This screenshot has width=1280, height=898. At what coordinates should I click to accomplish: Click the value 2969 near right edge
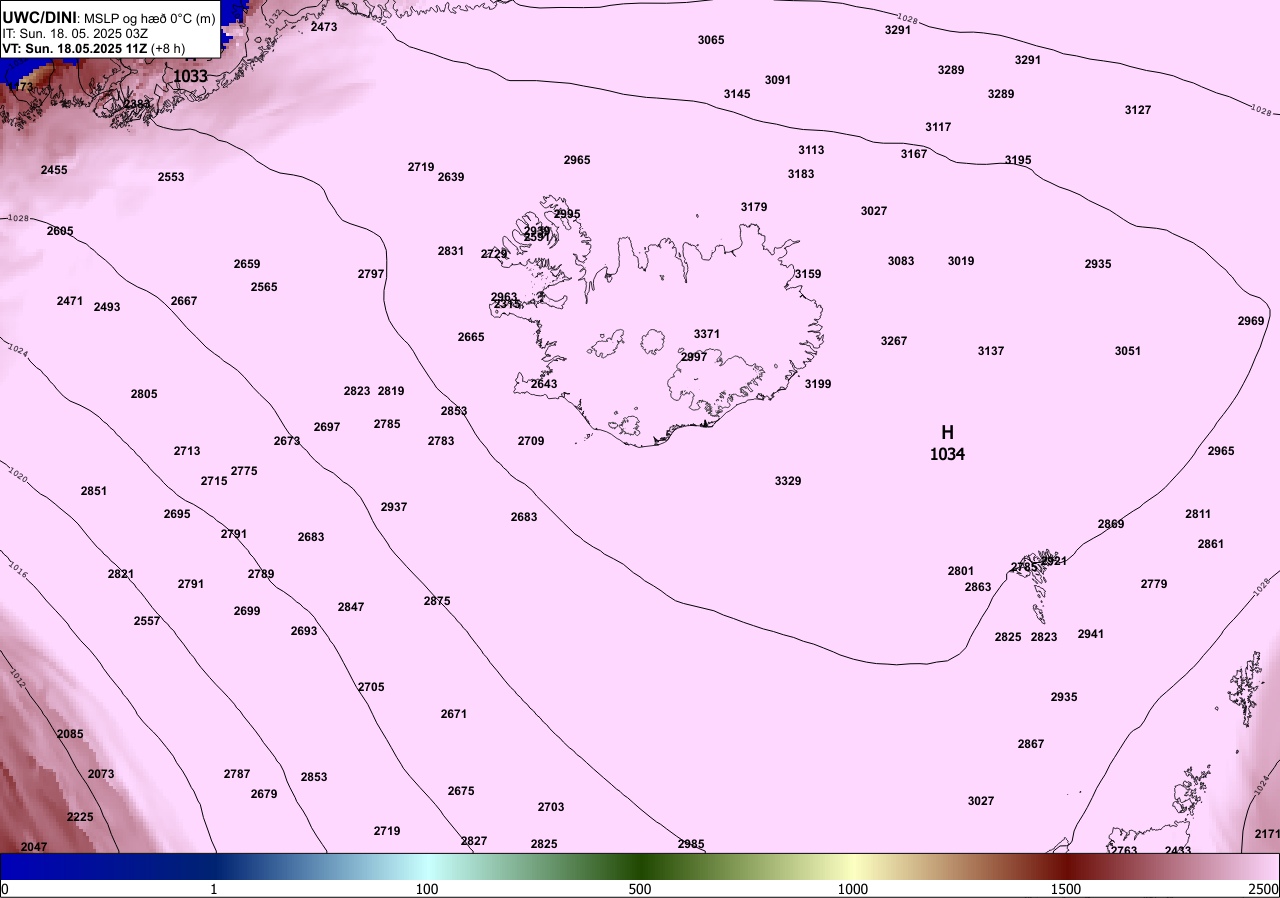pos(1251,321)
